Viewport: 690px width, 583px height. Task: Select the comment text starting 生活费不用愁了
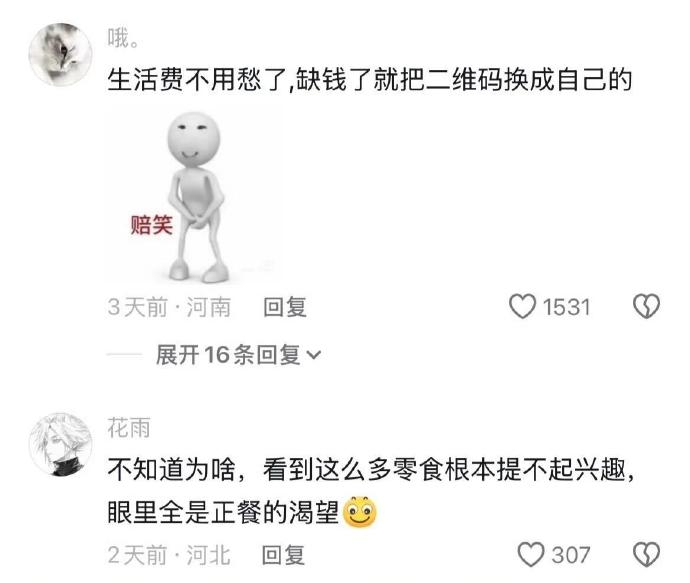point(370,80)
